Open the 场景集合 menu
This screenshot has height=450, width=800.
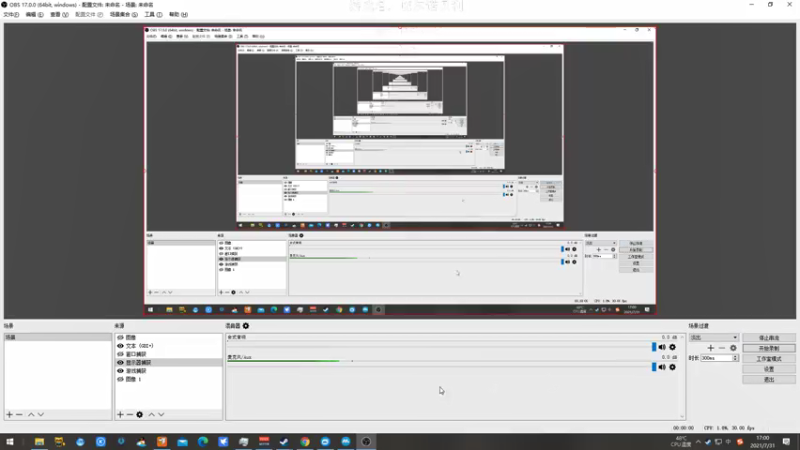coord(123,14)
